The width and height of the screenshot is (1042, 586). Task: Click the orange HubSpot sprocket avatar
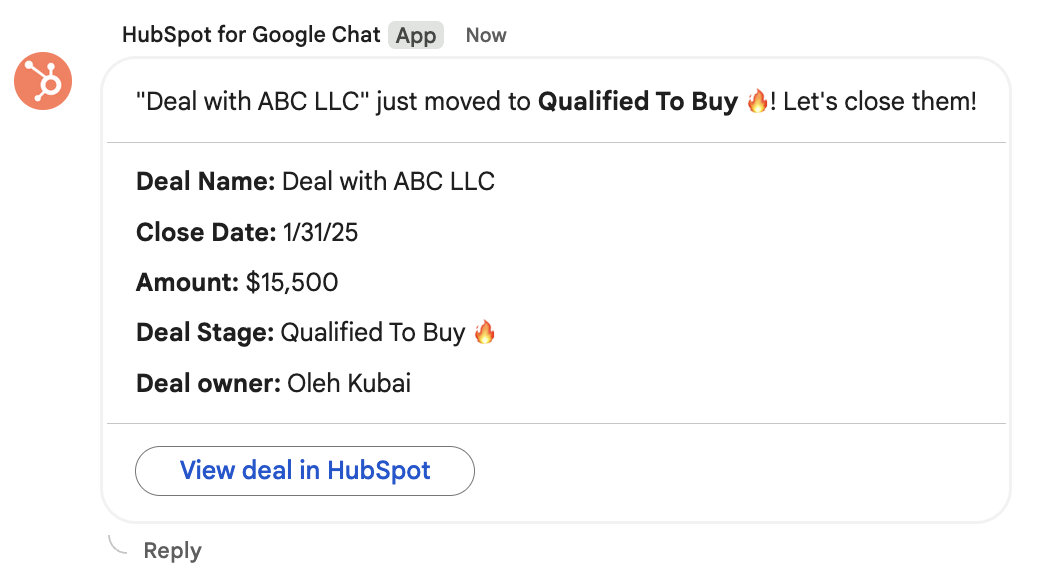click(x=43, y=81)
